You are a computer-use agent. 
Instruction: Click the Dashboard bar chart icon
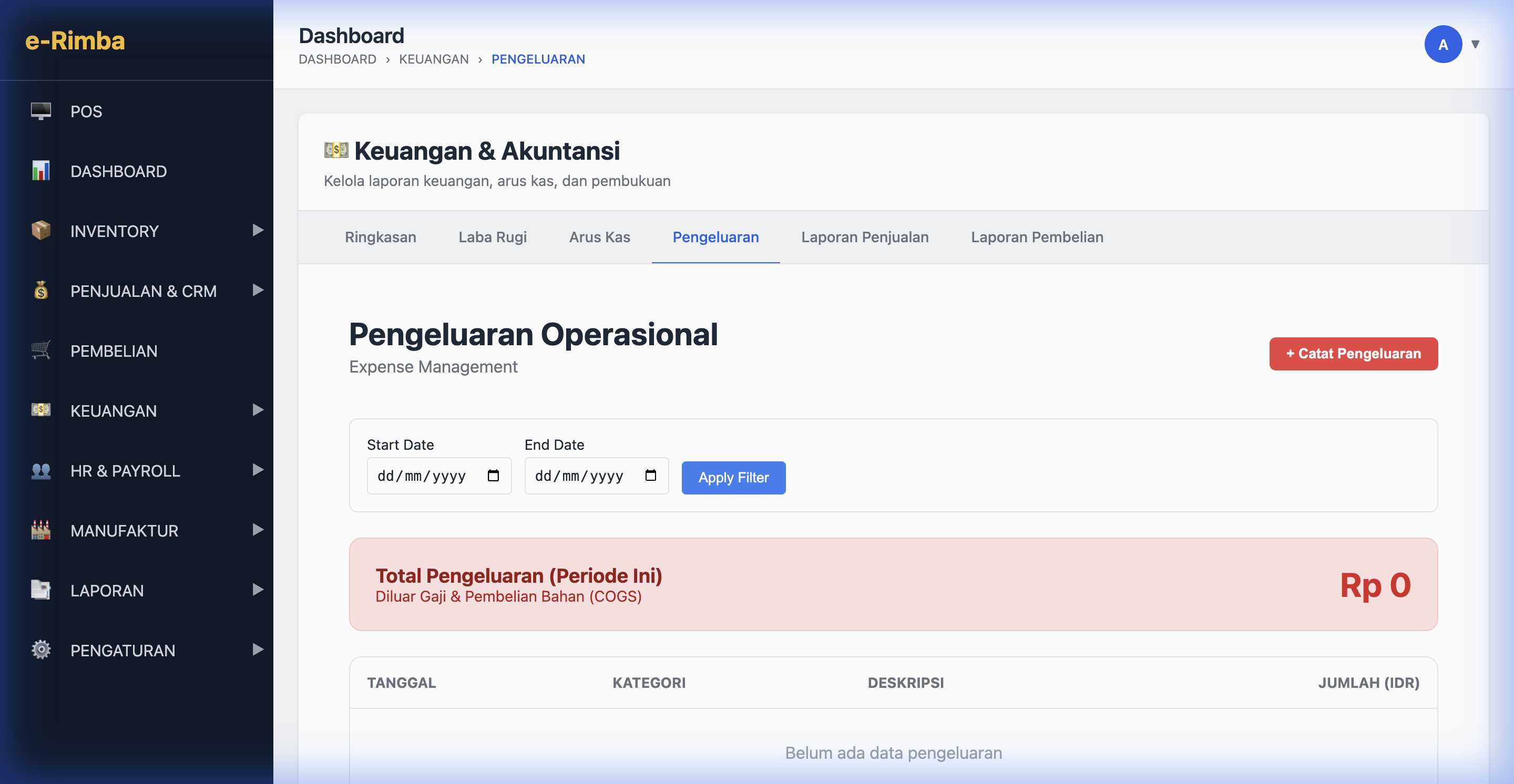click(40, 171)
